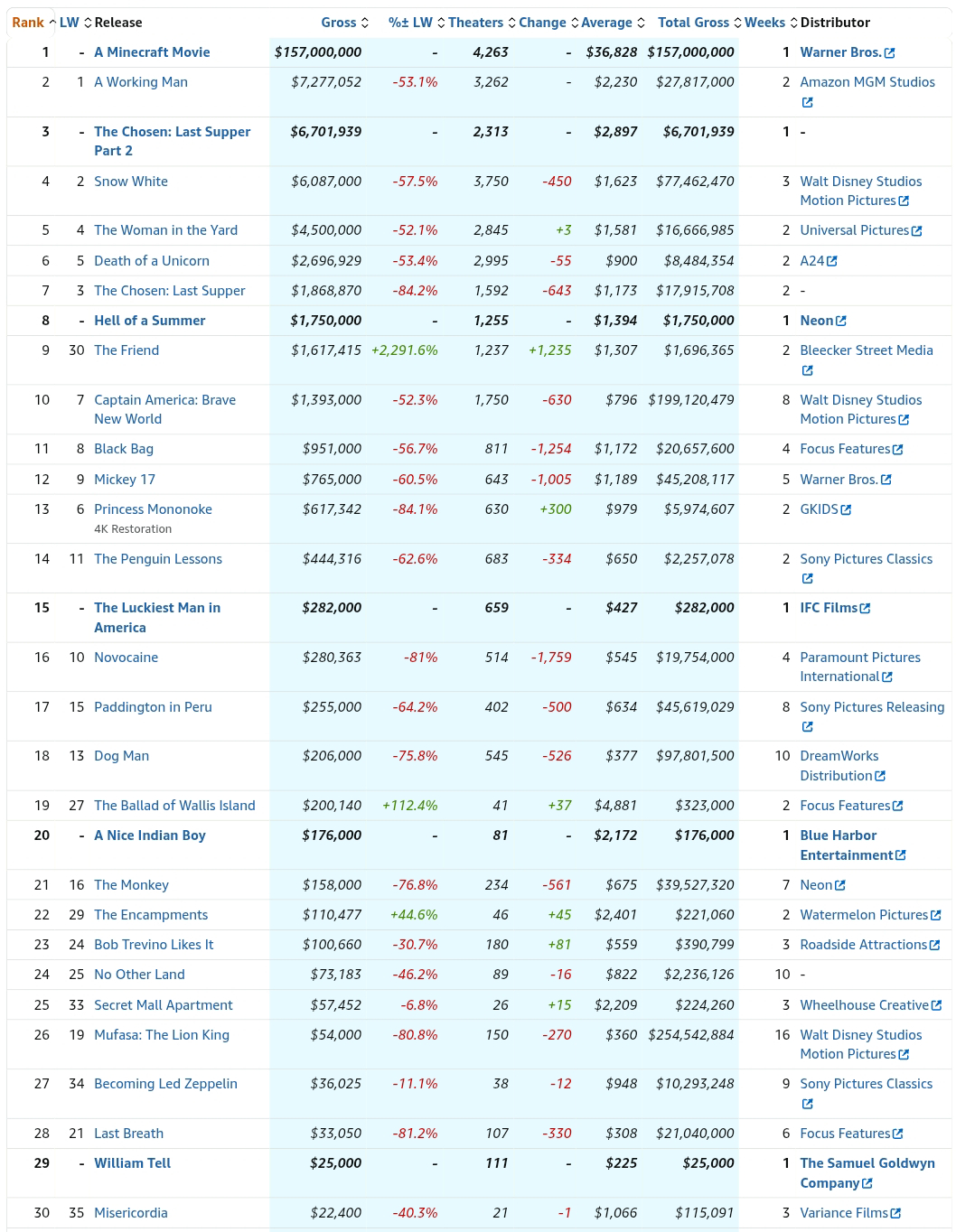
Task: Open Snow White release link
Action: [x=131, y=182]
